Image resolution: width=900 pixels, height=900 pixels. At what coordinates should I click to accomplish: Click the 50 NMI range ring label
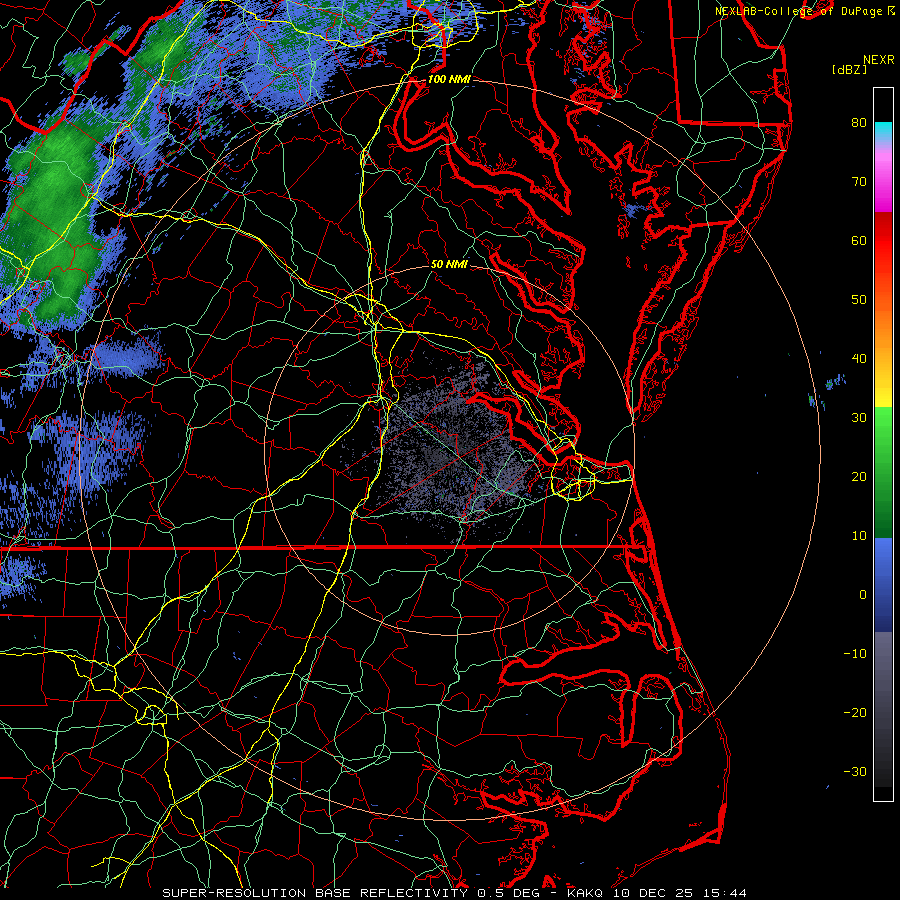(449, 264)
